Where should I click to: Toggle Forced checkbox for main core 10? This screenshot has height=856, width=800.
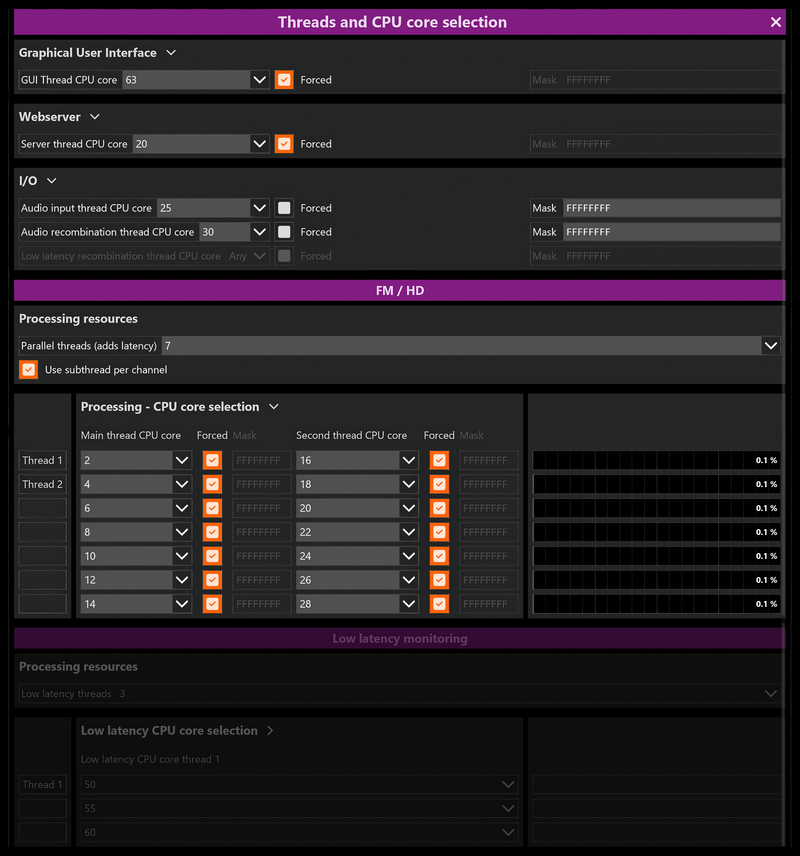click(x=212, y=556)
